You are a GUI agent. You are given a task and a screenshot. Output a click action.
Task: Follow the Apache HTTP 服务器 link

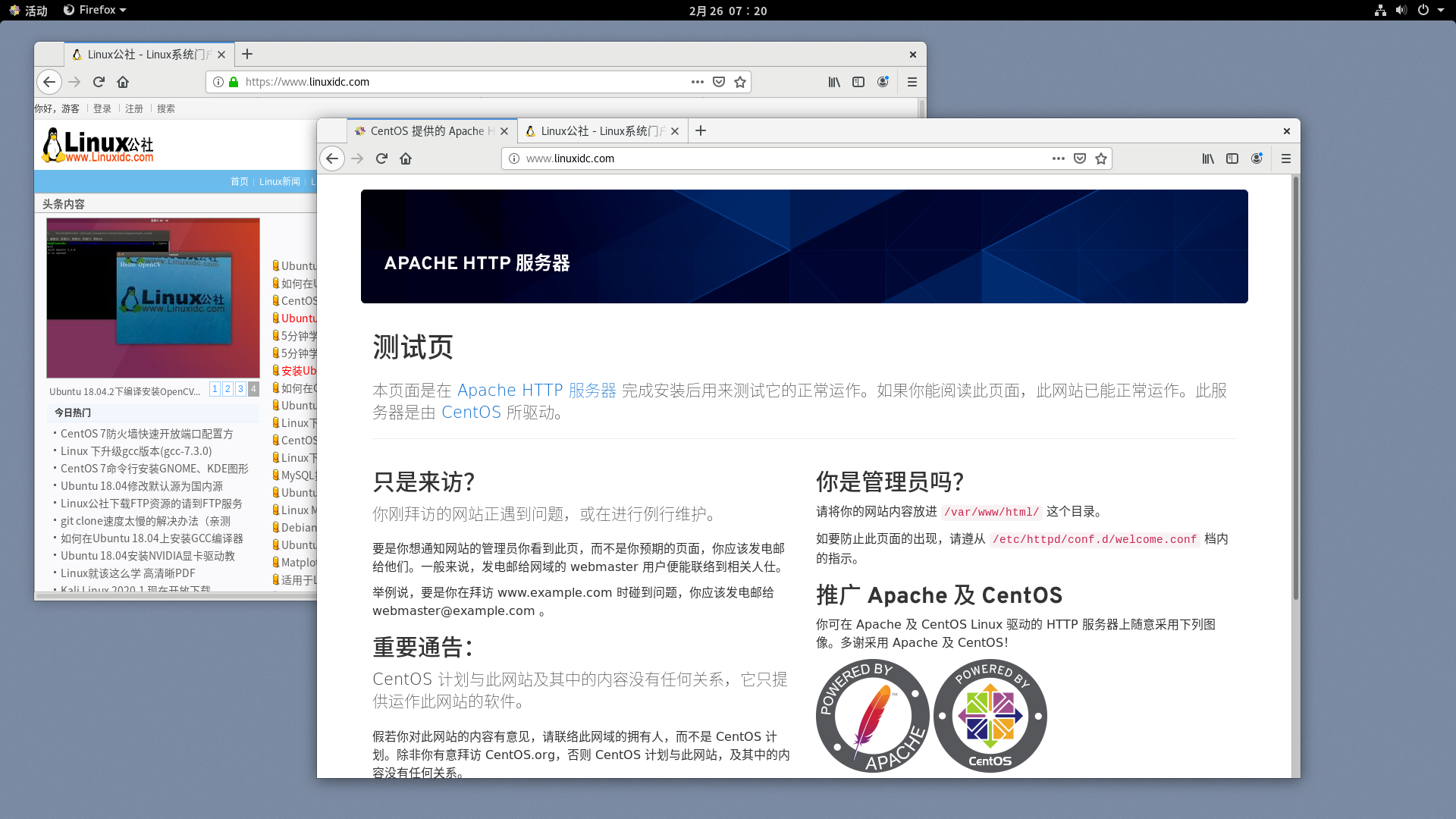(x=536, y=391)
